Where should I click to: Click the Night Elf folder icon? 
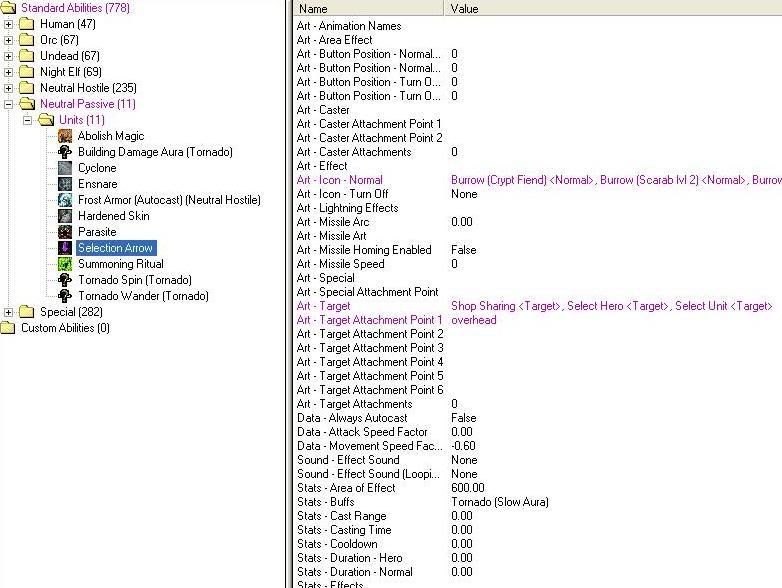click(x=26, y=72)
